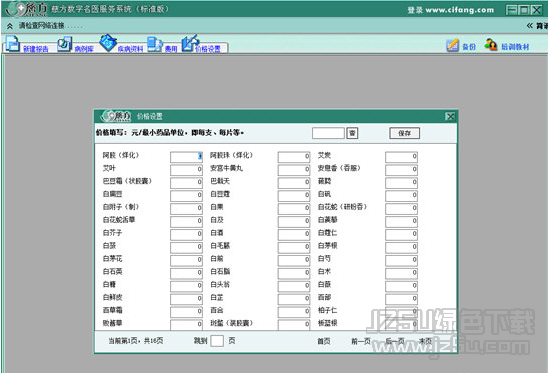Click the 保存 save button
This screenshot has height=373, width=548.
tap(405, 133)
